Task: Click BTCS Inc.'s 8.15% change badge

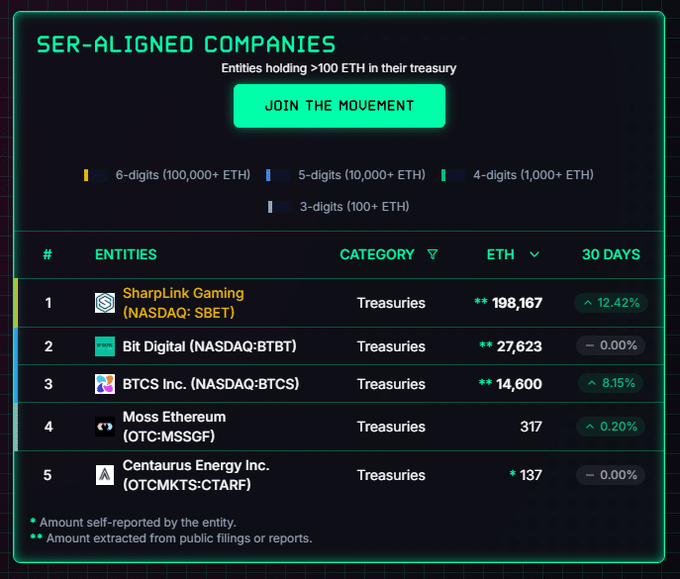Action: coord(610,384)
